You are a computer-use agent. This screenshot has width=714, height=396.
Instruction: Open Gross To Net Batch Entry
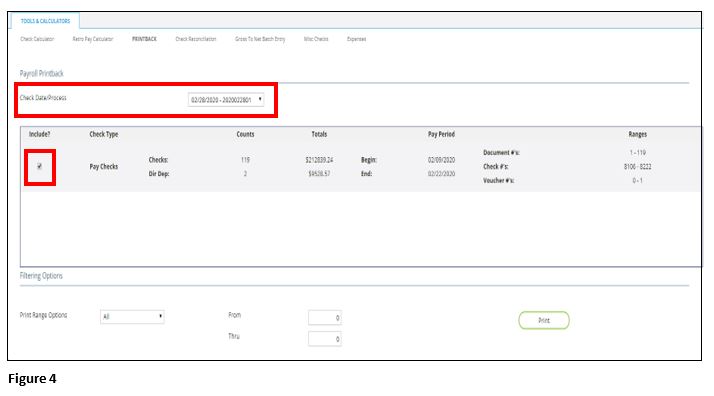(260, 39)
